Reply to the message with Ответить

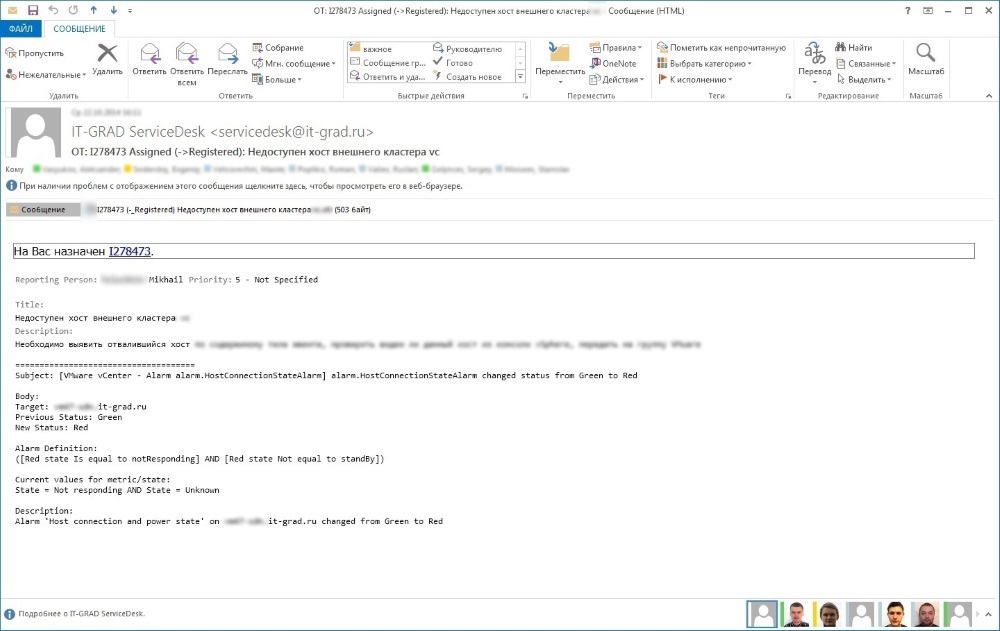149,58
